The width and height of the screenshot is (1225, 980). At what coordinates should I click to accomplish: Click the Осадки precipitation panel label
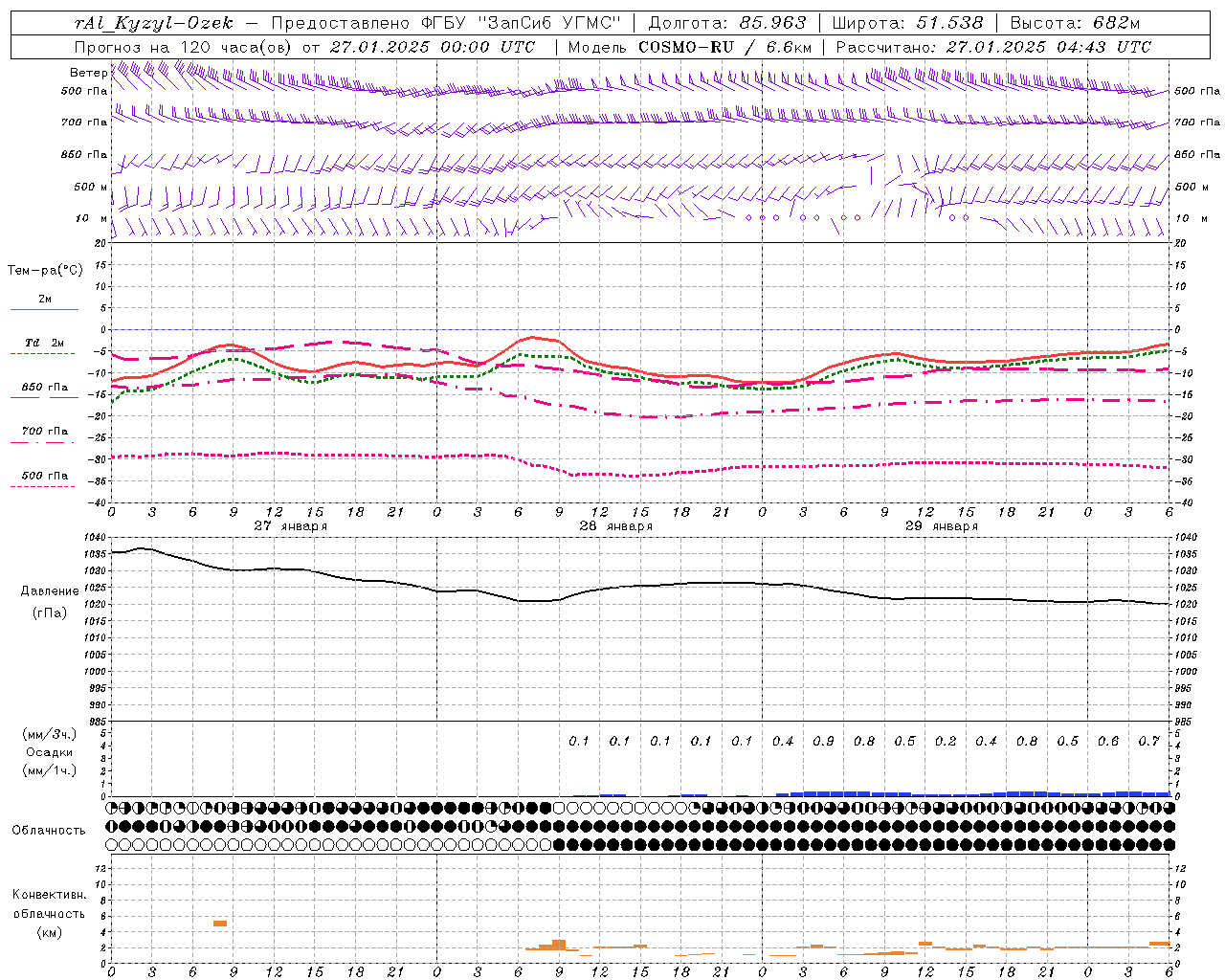pos(50,752)
